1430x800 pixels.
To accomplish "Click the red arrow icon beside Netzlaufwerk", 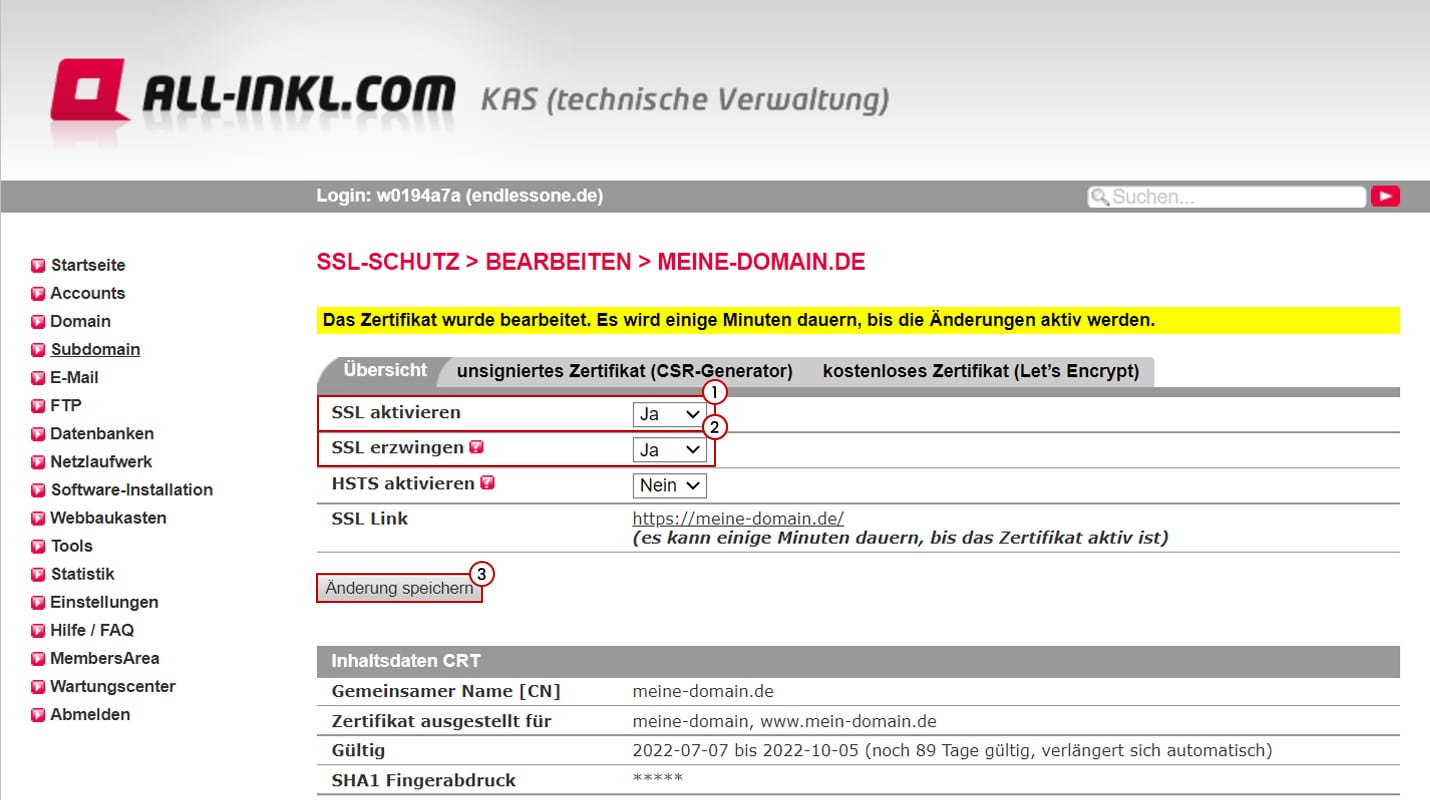I will coord(39,462).
